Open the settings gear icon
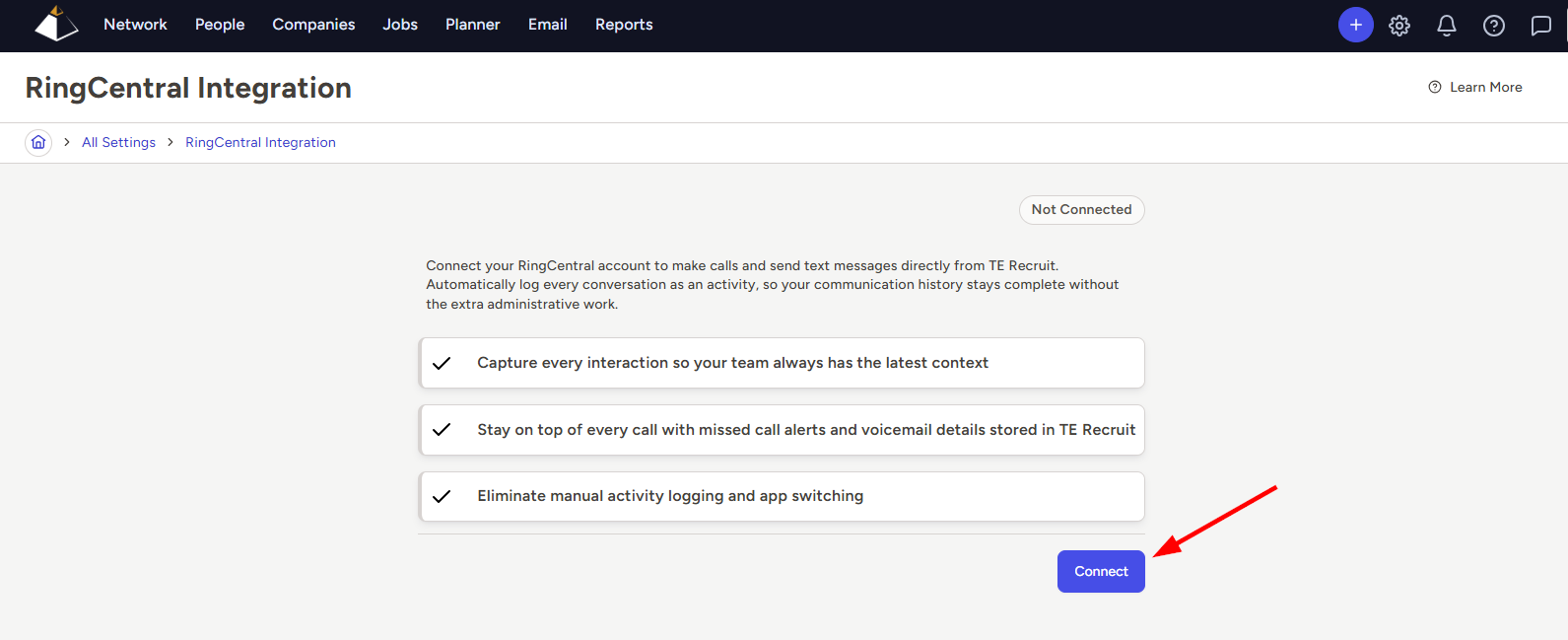The image size is (1568, 640). click(x=1399, y=26)
